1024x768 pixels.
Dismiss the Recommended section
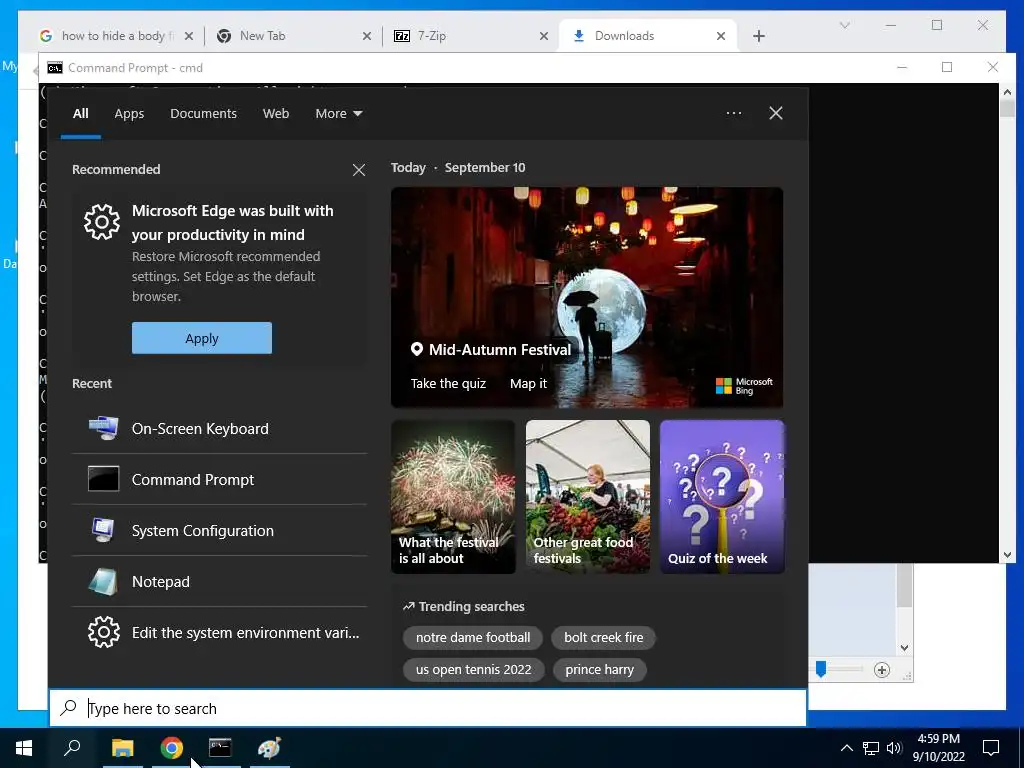pyautogui.click(x=359, y=170)
